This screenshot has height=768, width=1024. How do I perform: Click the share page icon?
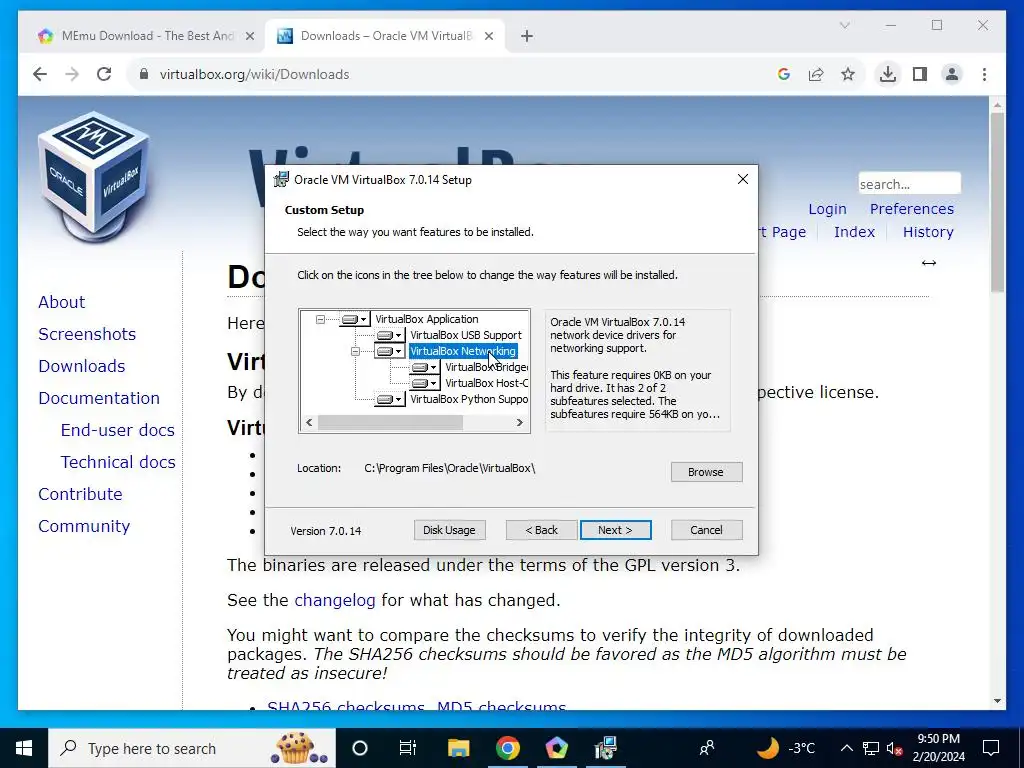816,74
